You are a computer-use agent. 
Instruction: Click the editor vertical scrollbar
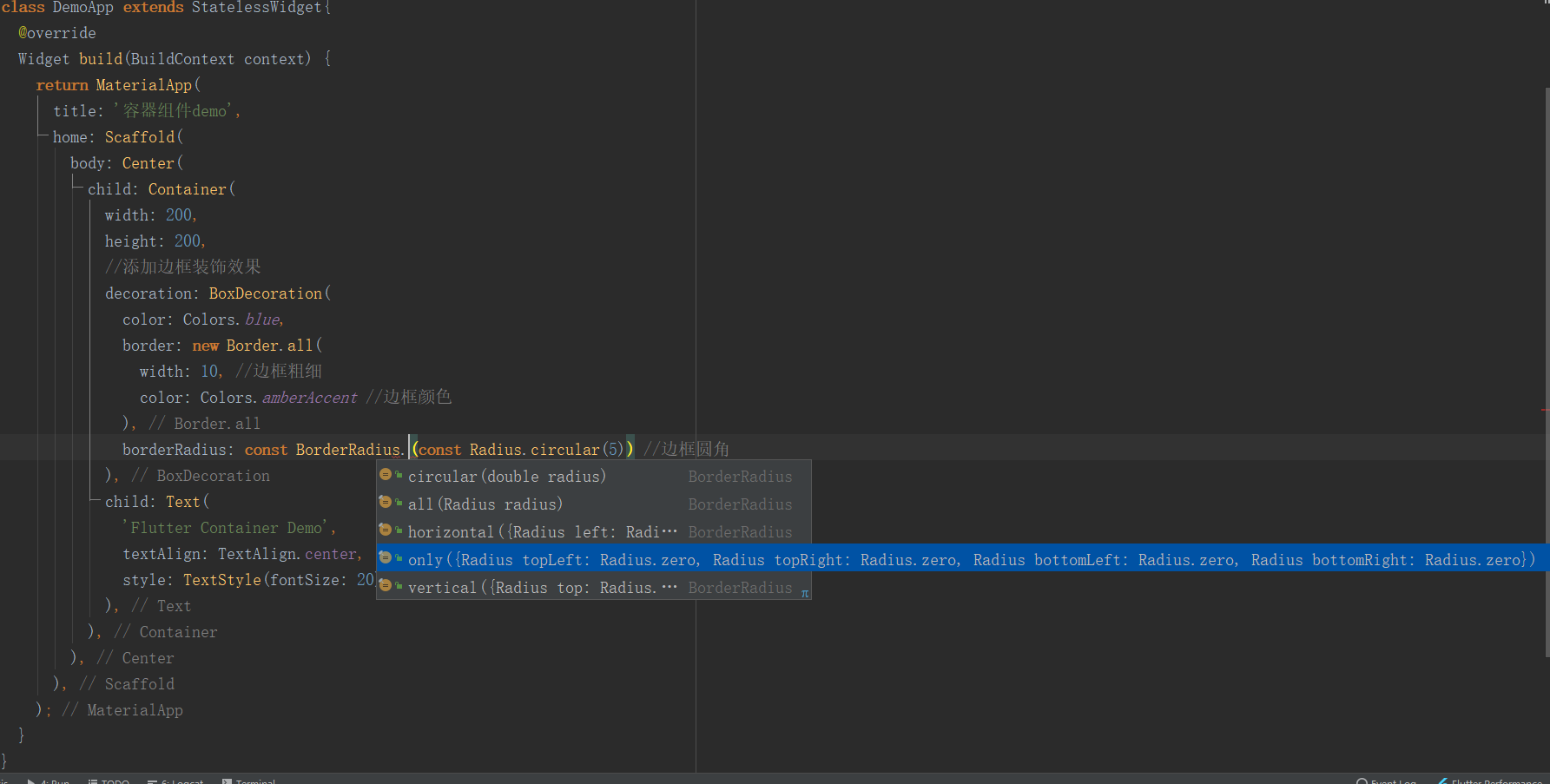point(1547,372)
